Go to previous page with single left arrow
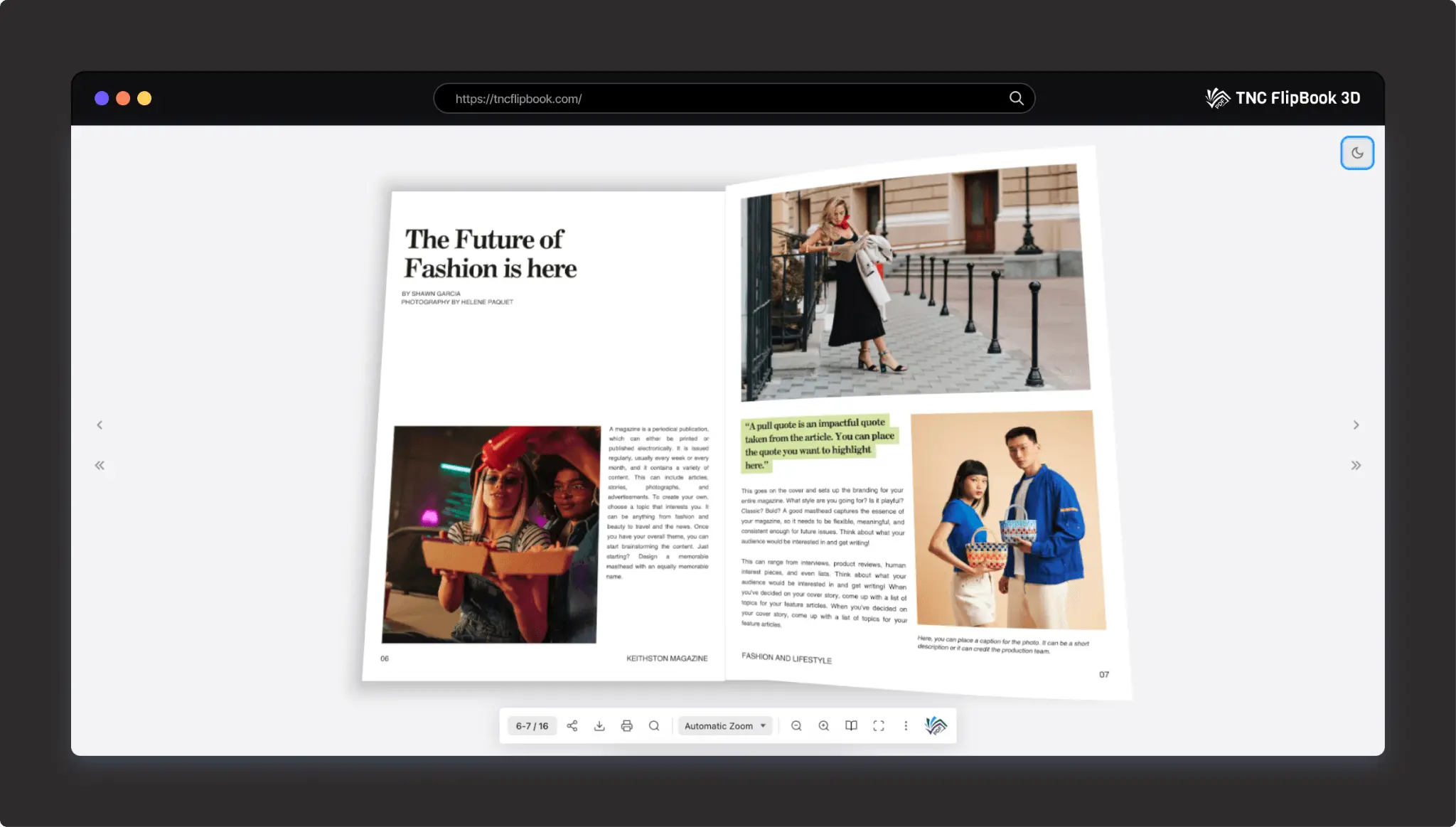The image size is (1456, 827). point(100,425)
